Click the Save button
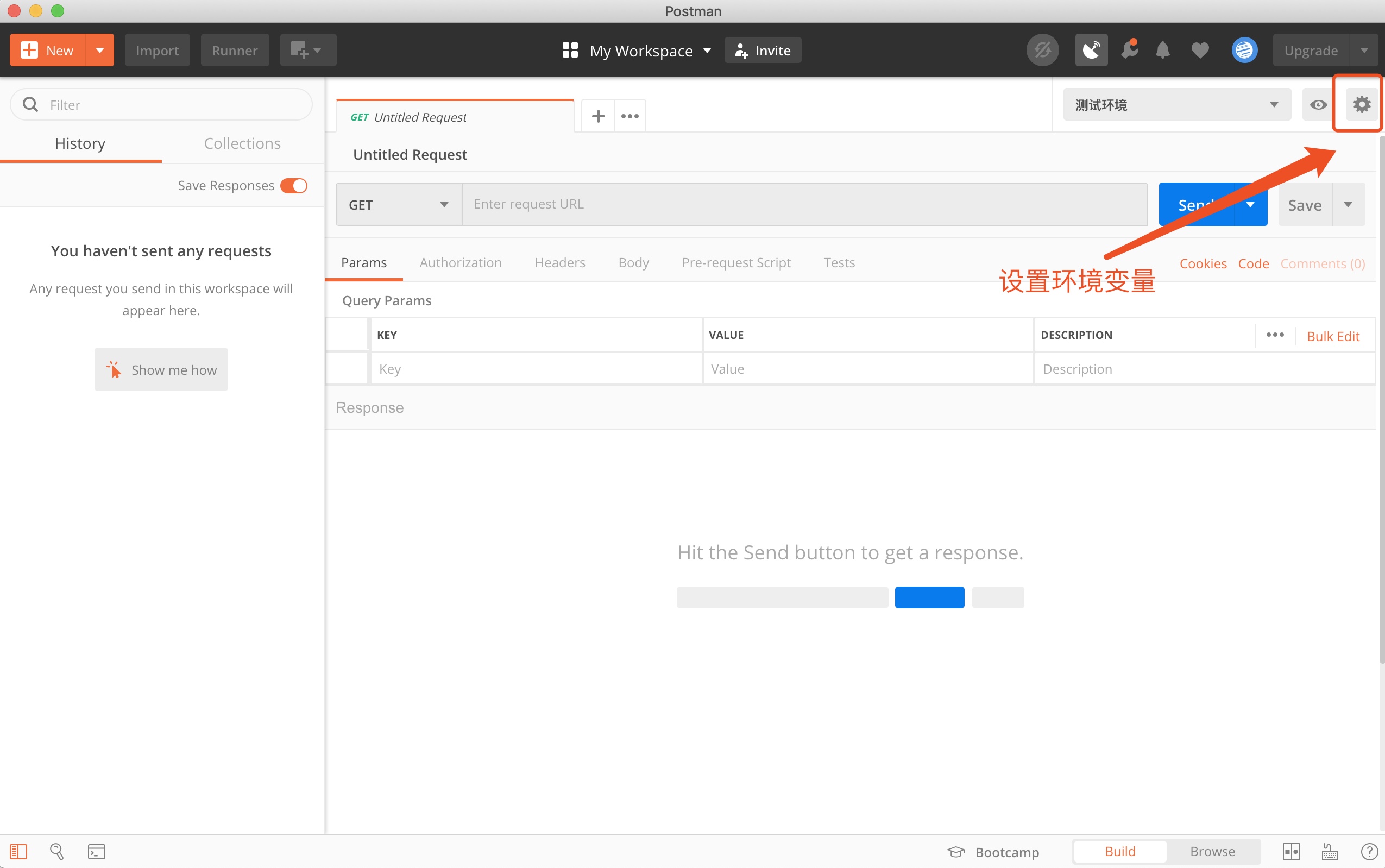 pyautogui.click(x=1305, y=204)
